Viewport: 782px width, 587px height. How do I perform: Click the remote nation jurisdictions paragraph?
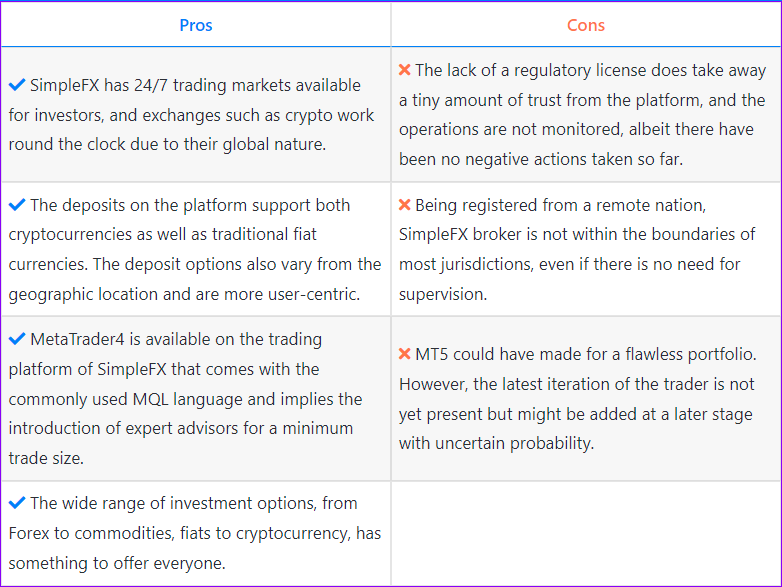578,249
